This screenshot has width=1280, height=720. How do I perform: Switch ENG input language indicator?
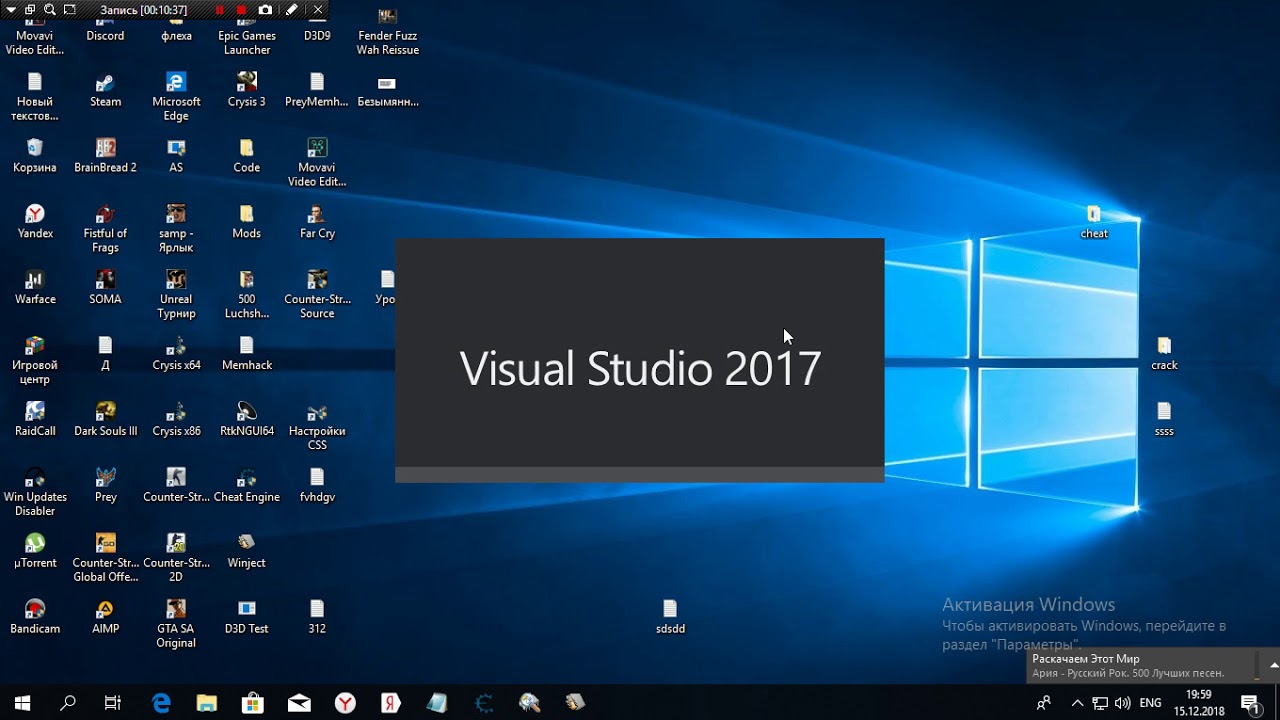[1151, 703]
